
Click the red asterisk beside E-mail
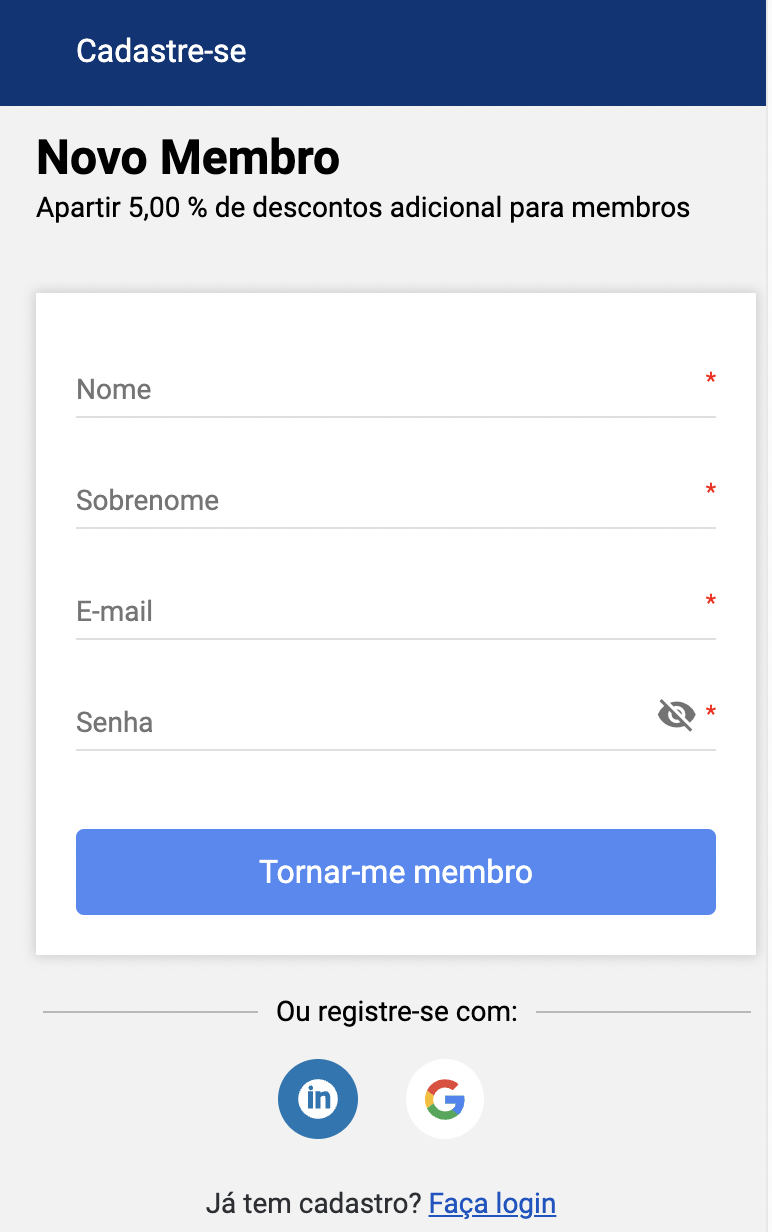click(711, 602)
